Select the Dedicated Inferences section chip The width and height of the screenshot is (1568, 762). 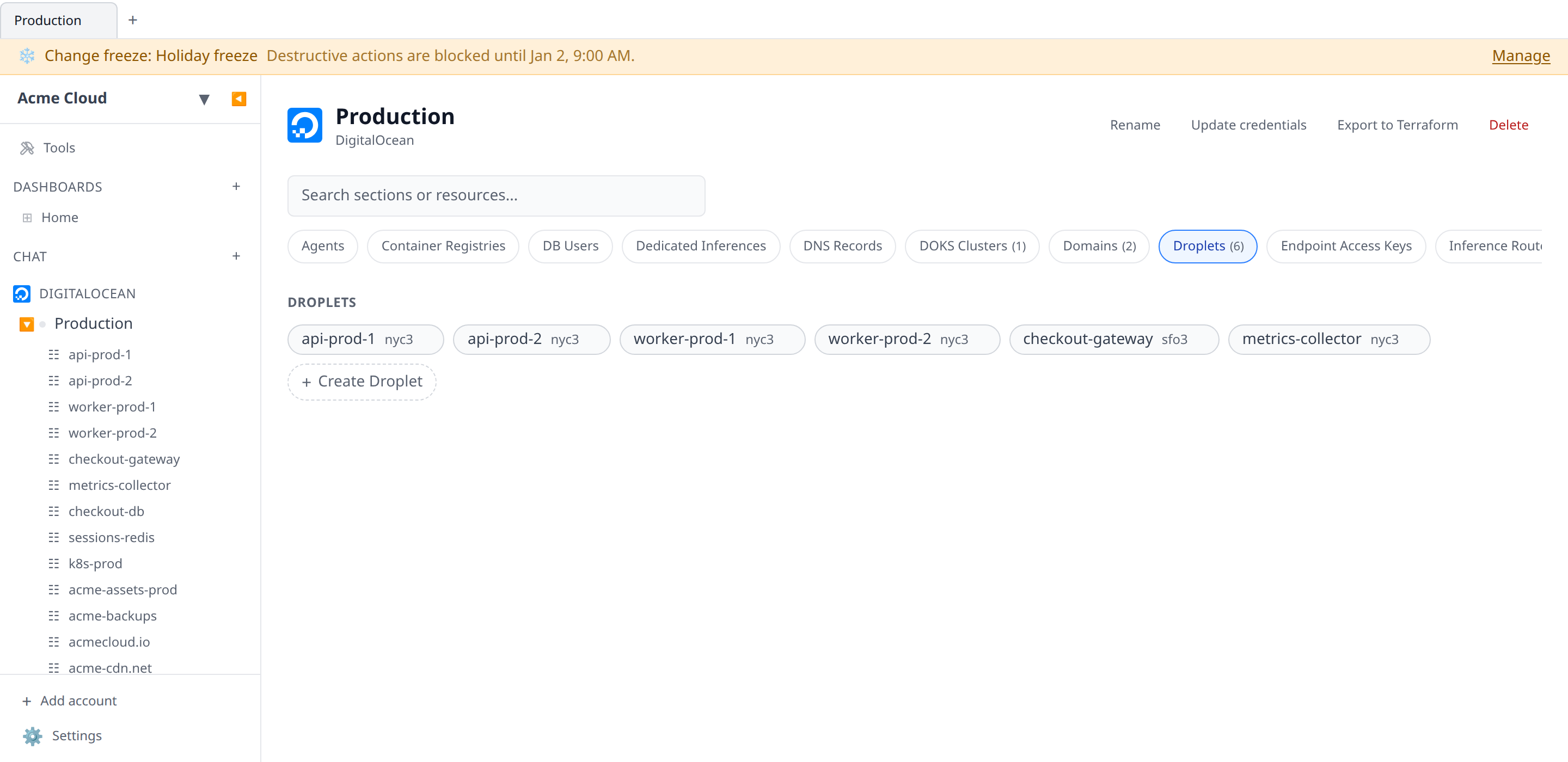701,247
